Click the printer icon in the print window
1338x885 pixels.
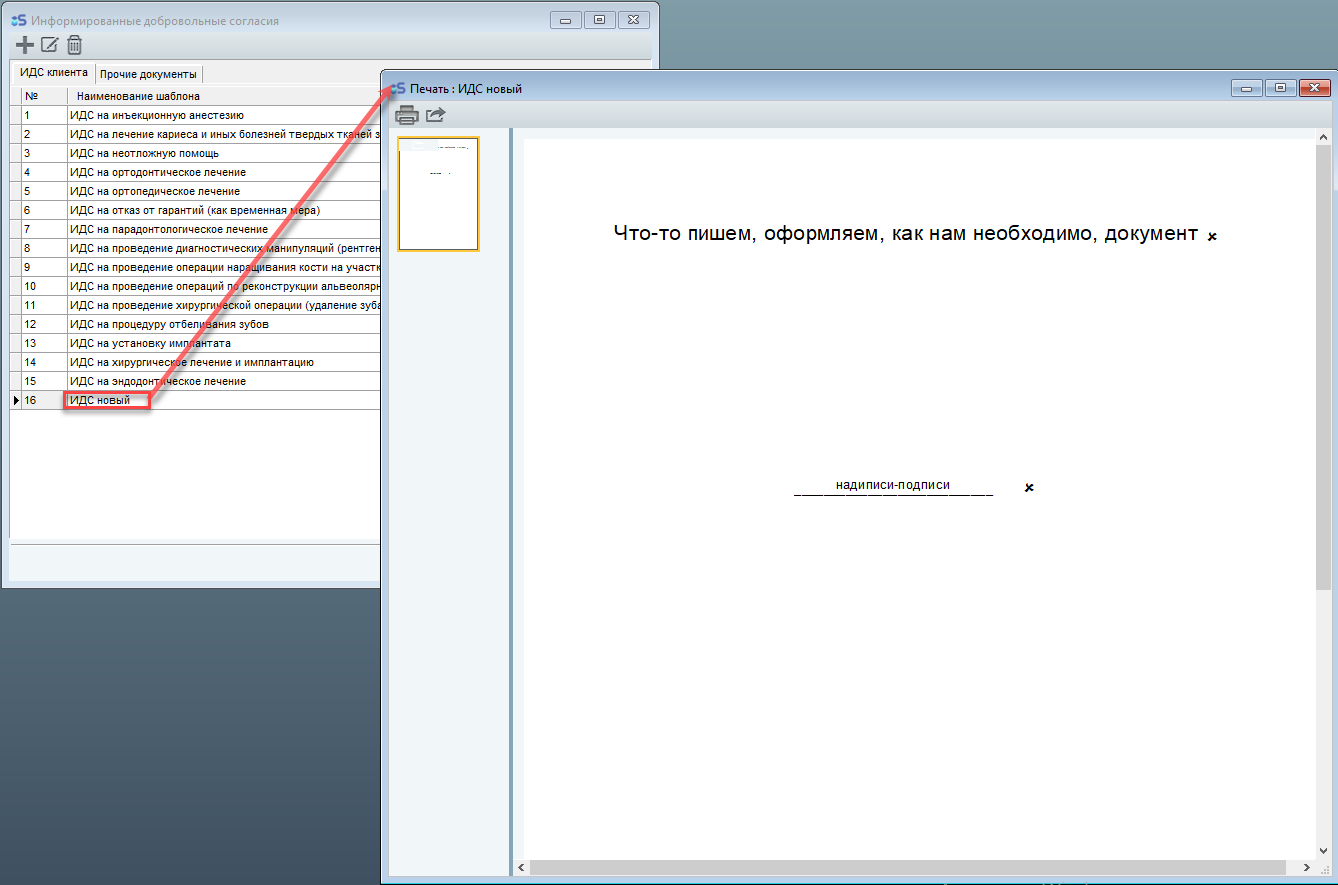407,114
